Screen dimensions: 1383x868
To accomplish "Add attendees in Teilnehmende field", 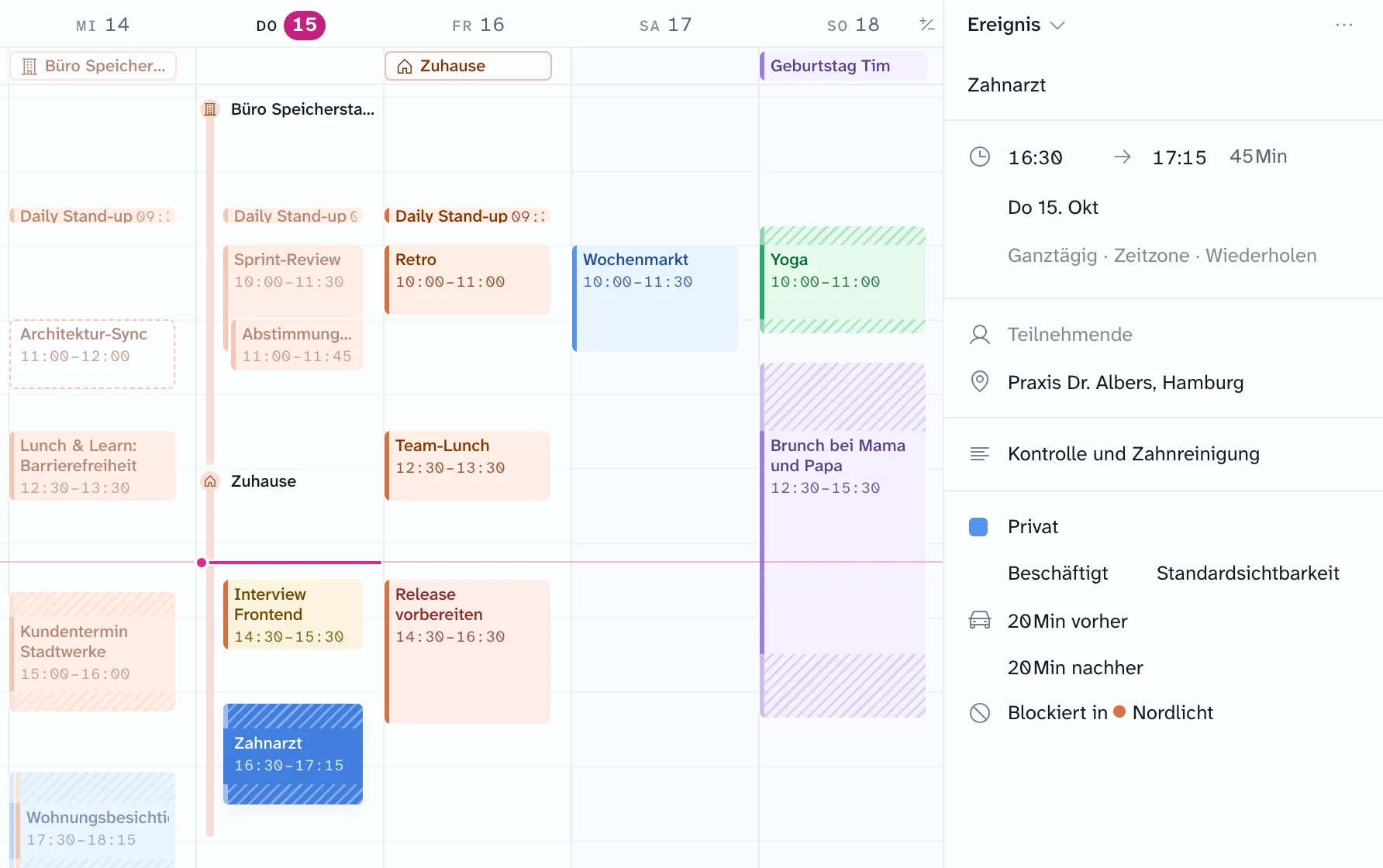I will point(1070,335).
